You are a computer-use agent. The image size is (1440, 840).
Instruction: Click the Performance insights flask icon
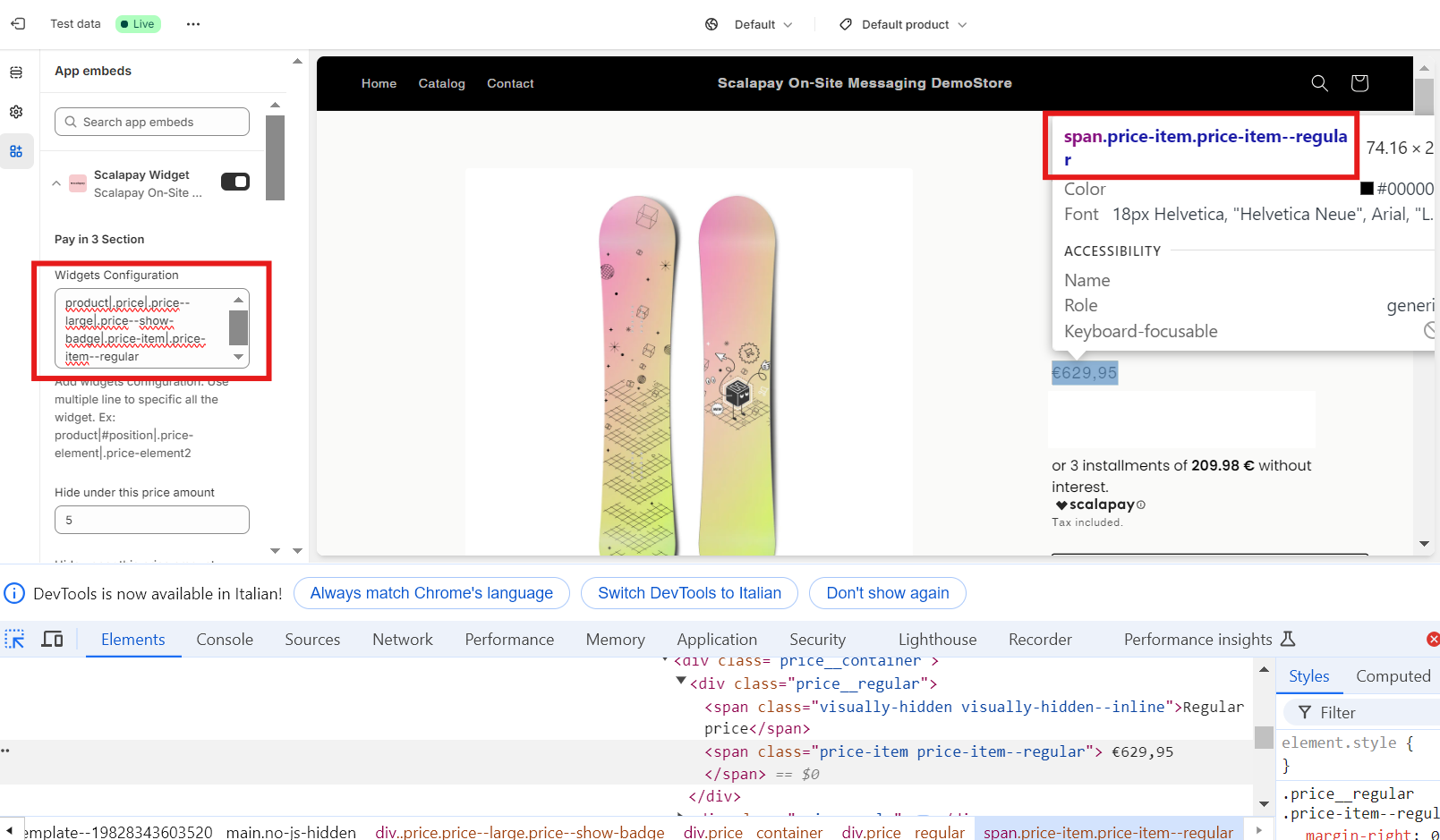pos(1288,639)
